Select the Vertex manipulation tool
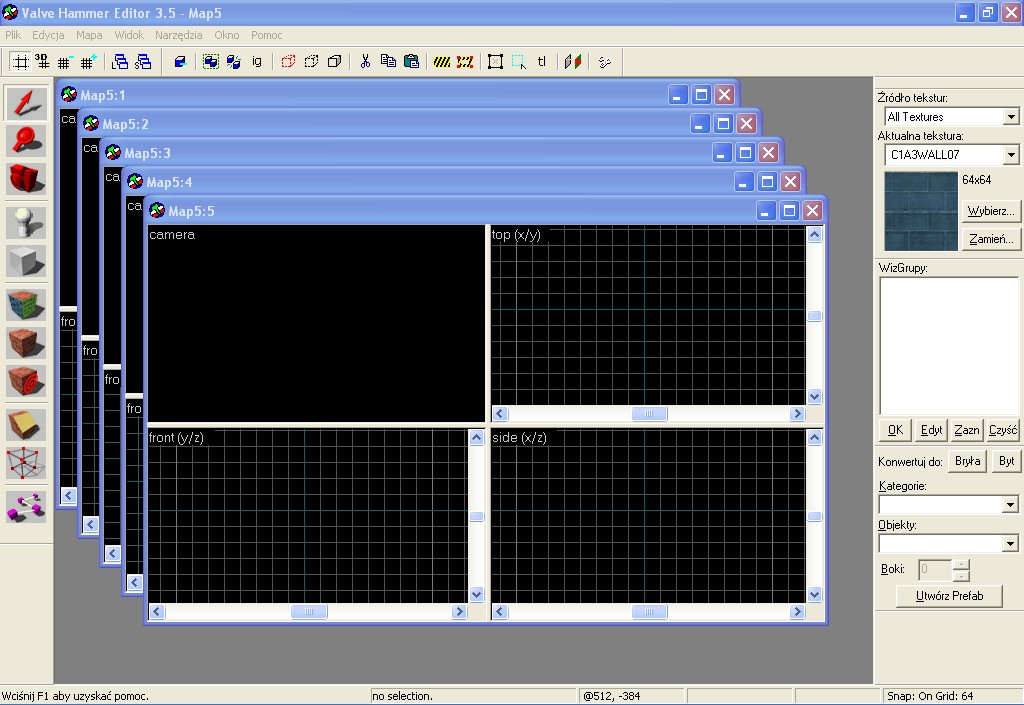This screenshot has width=1024, height=705. point(26,463)
